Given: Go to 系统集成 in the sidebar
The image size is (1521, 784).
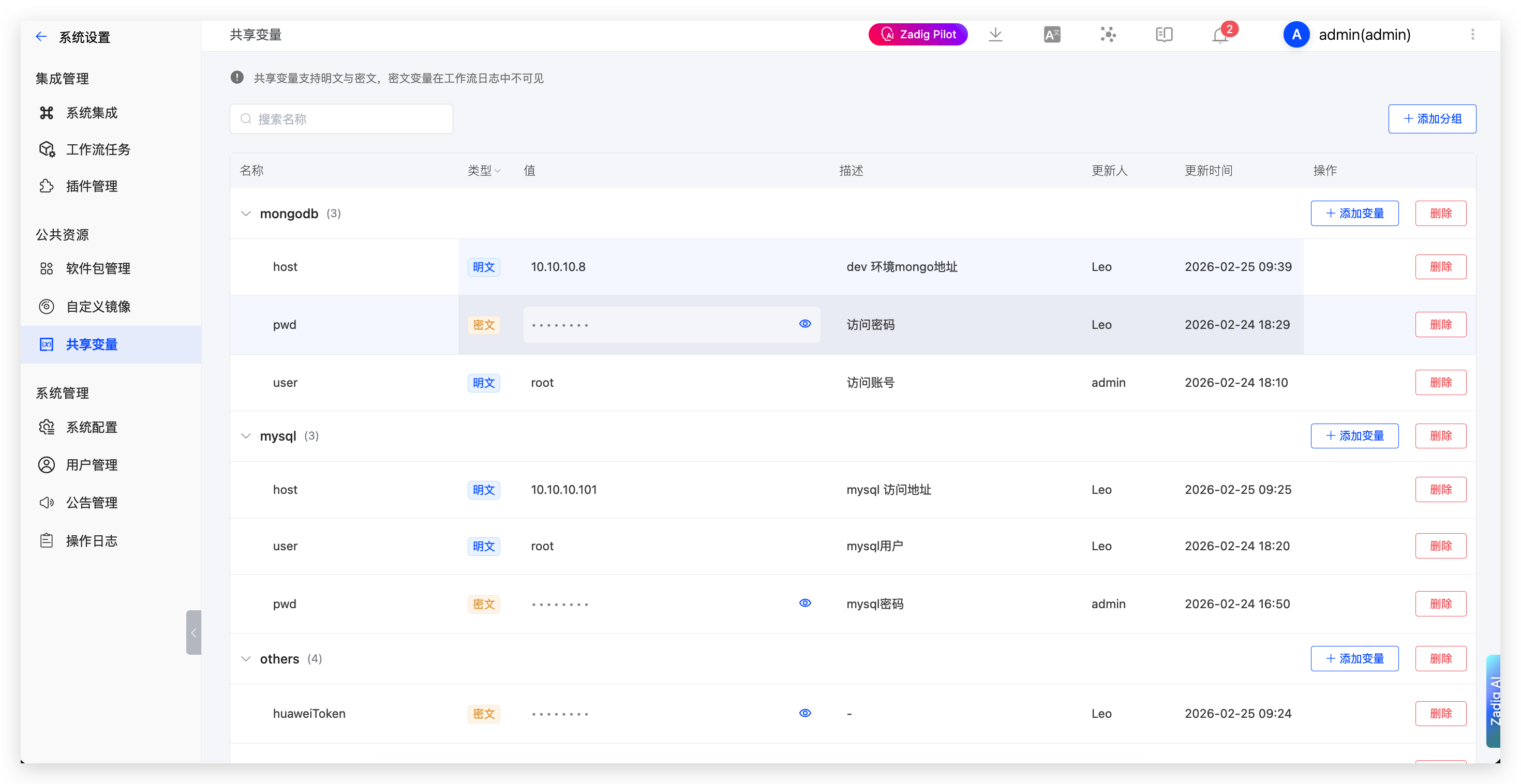Looking at the screenshot, I should (x=92, y=113).
